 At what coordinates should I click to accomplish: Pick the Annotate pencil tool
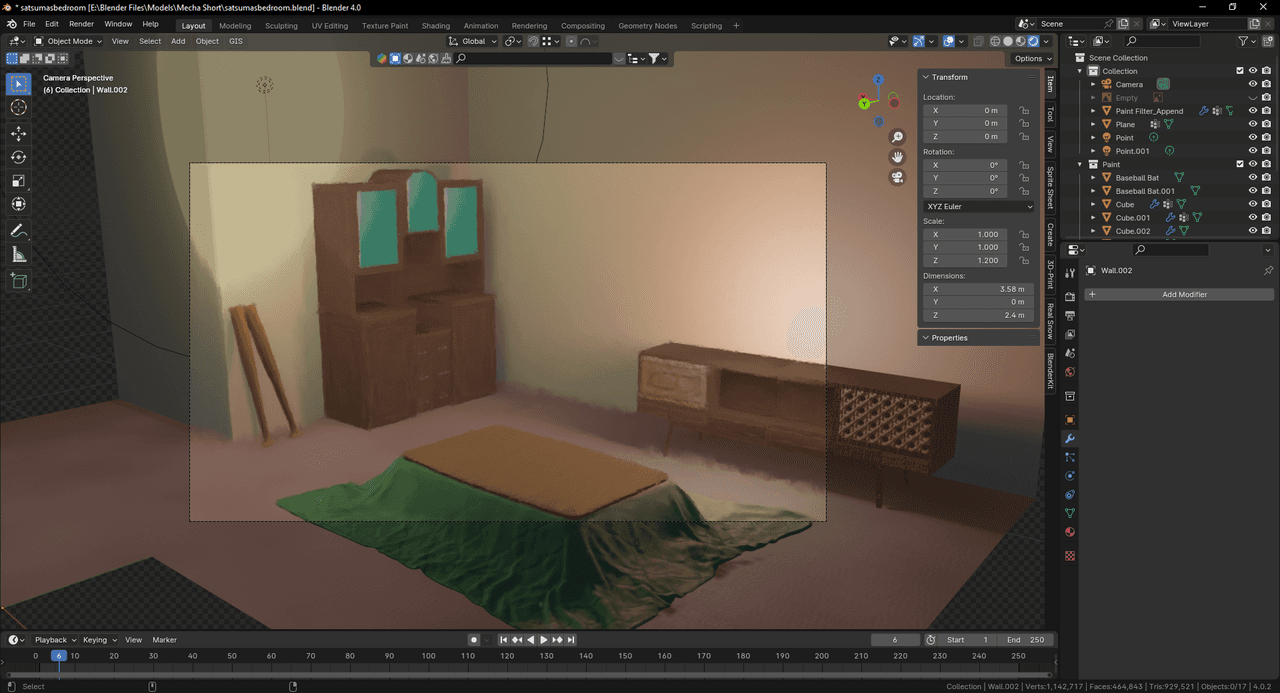(19, 230)
